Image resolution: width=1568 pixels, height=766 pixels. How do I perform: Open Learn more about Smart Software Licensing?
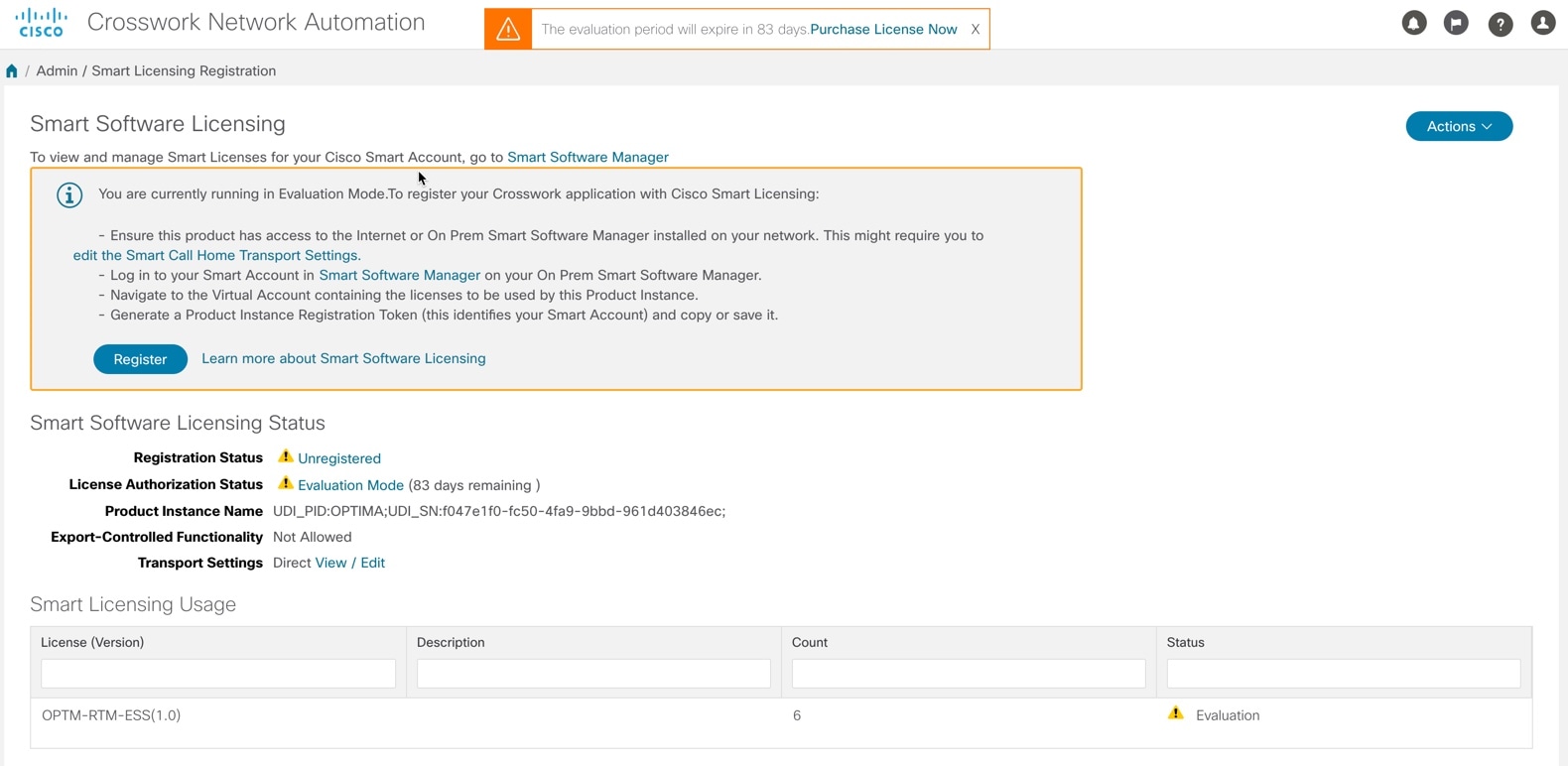(x=343, y=358)
